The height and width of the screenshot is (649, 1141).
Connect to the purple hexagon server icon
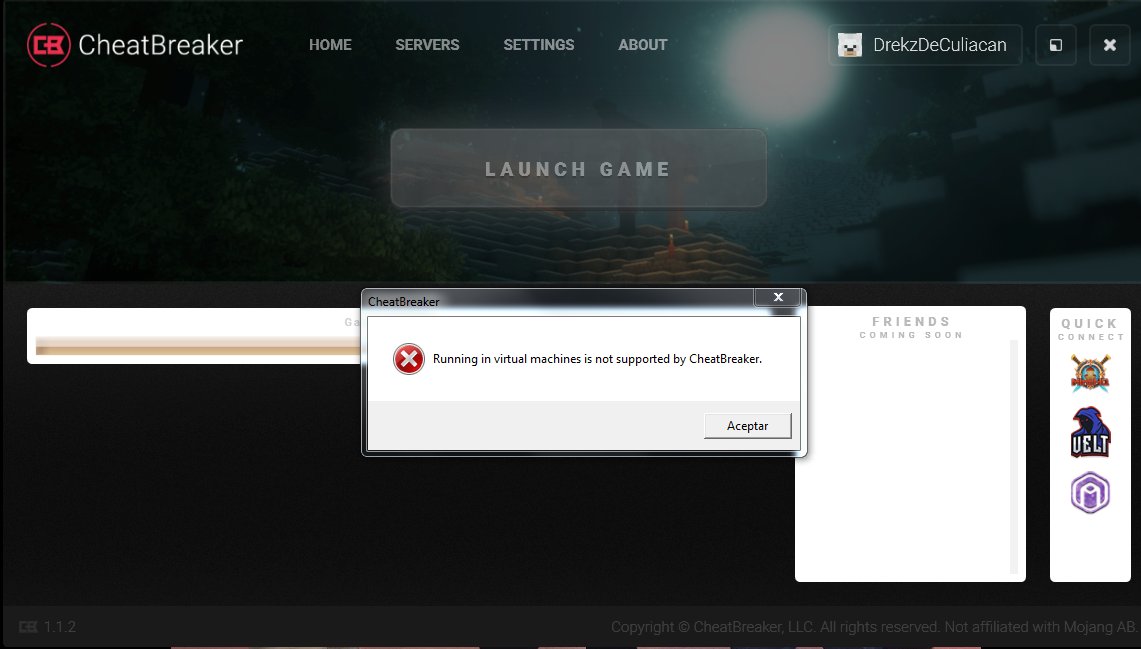(x=1090, y=493)
